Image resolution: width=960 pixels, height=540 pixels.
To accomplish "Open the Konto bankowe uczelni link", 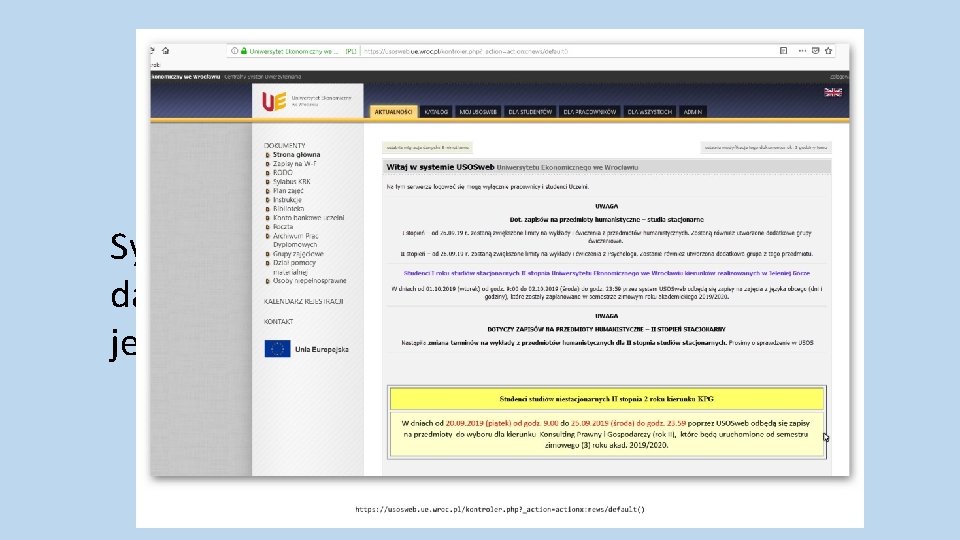I will tap(309, 218).
